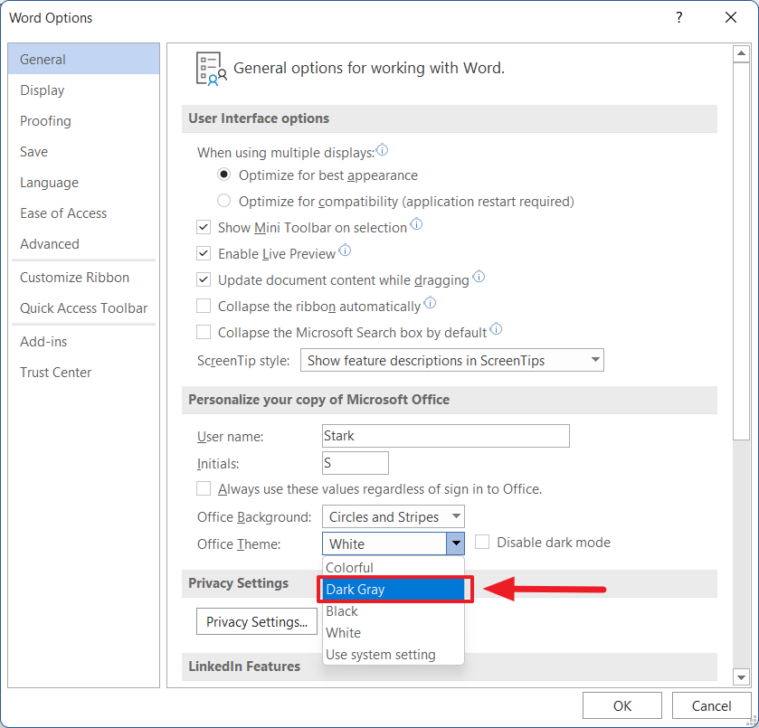Open the General category
Viewport: 759px width, 728px height.
click(x=84, y=59)
